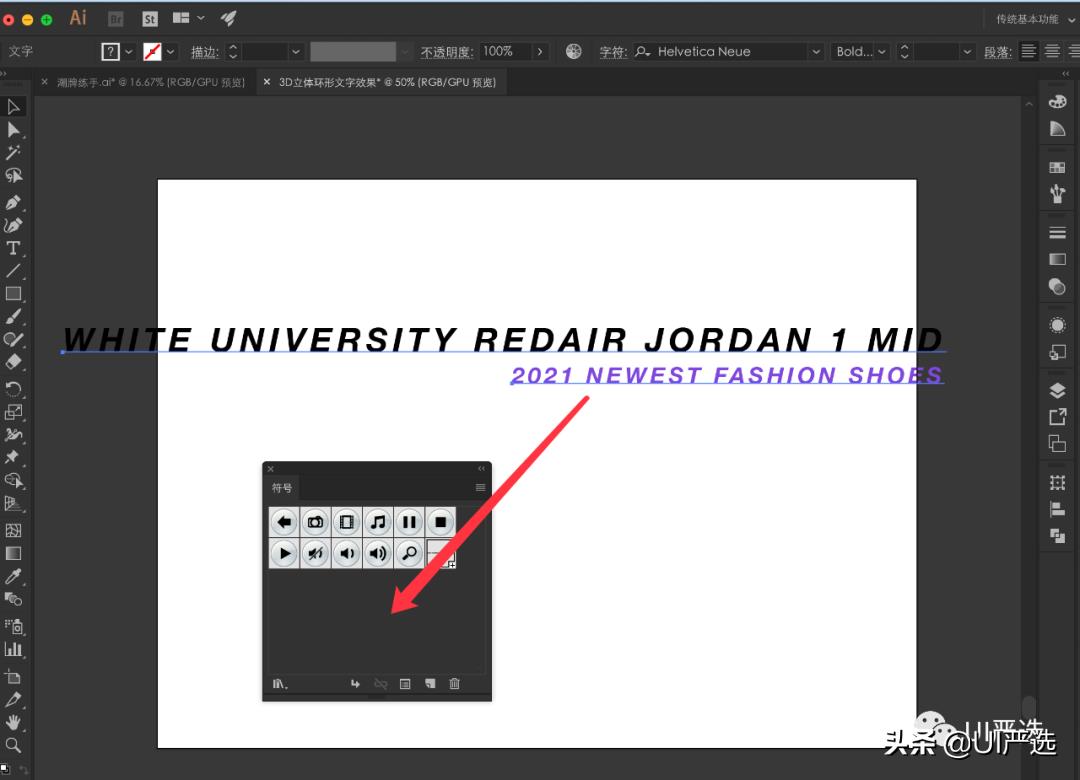1080x780 pixels.
Task: Select the Selection tool (black arrow)
Action: coord(13,107)
